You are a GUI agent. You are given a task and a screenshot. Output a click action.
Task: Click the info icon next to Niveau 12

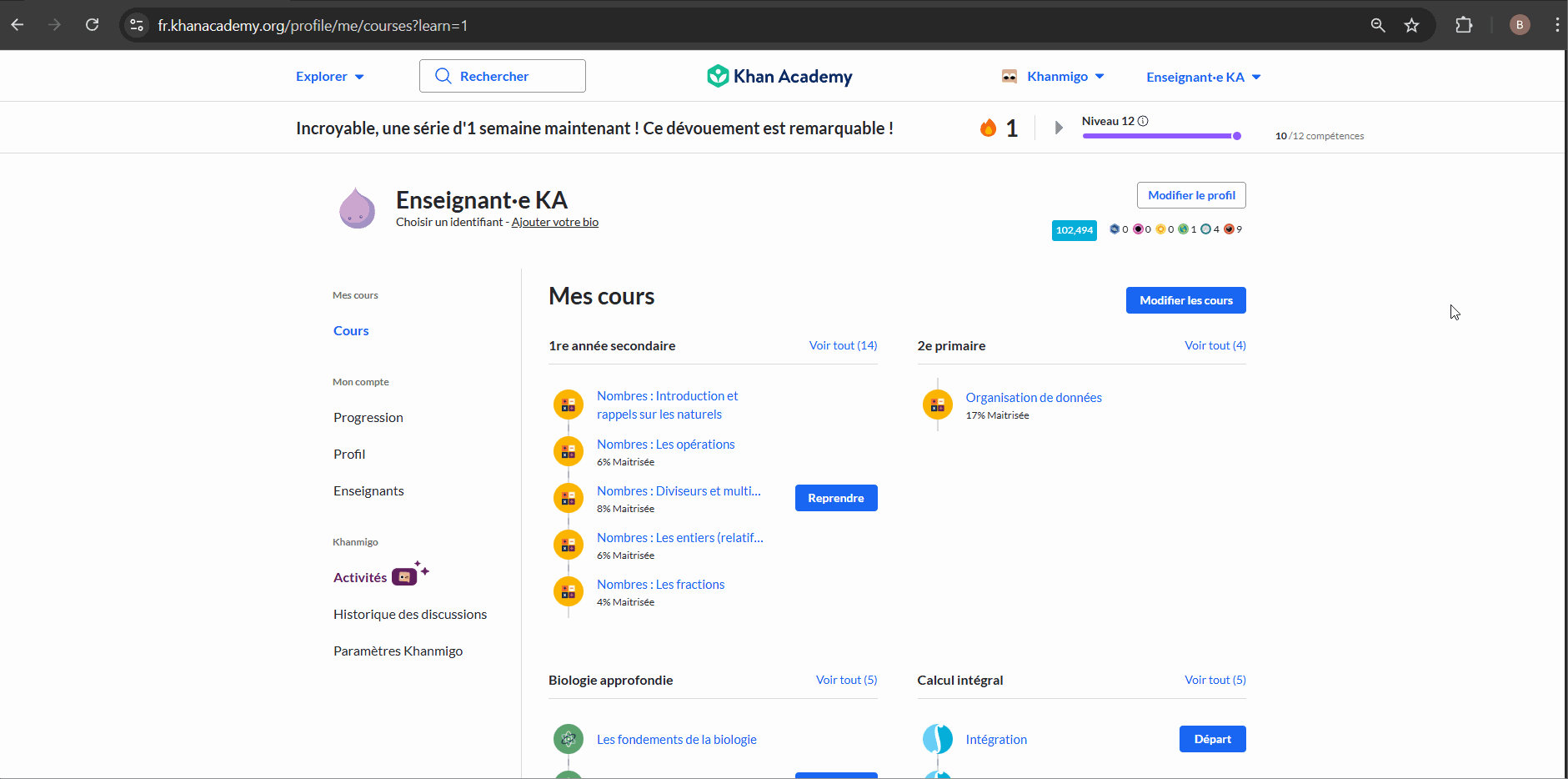1143,121
